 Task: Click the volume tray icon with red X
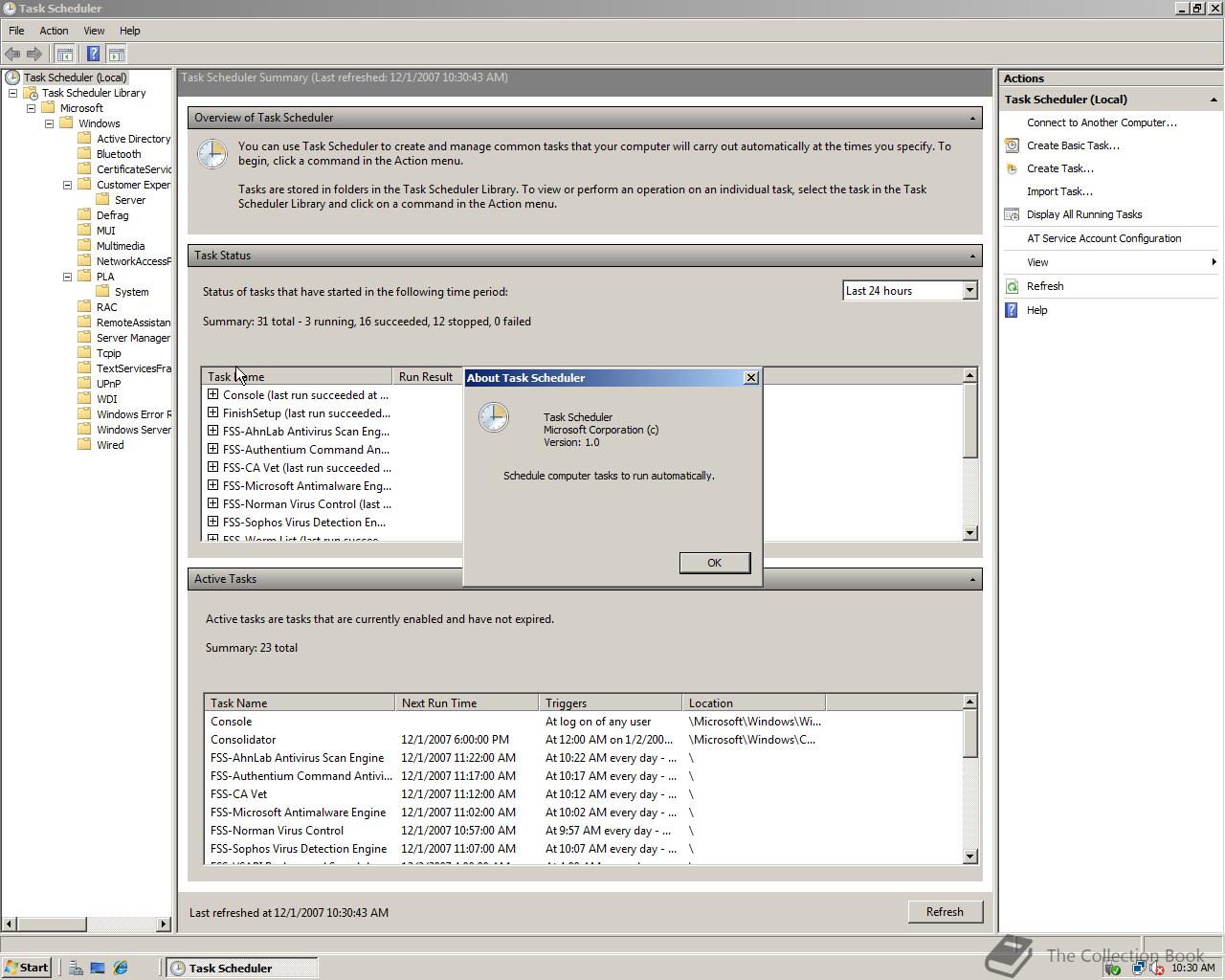[x=1157, y=969]
